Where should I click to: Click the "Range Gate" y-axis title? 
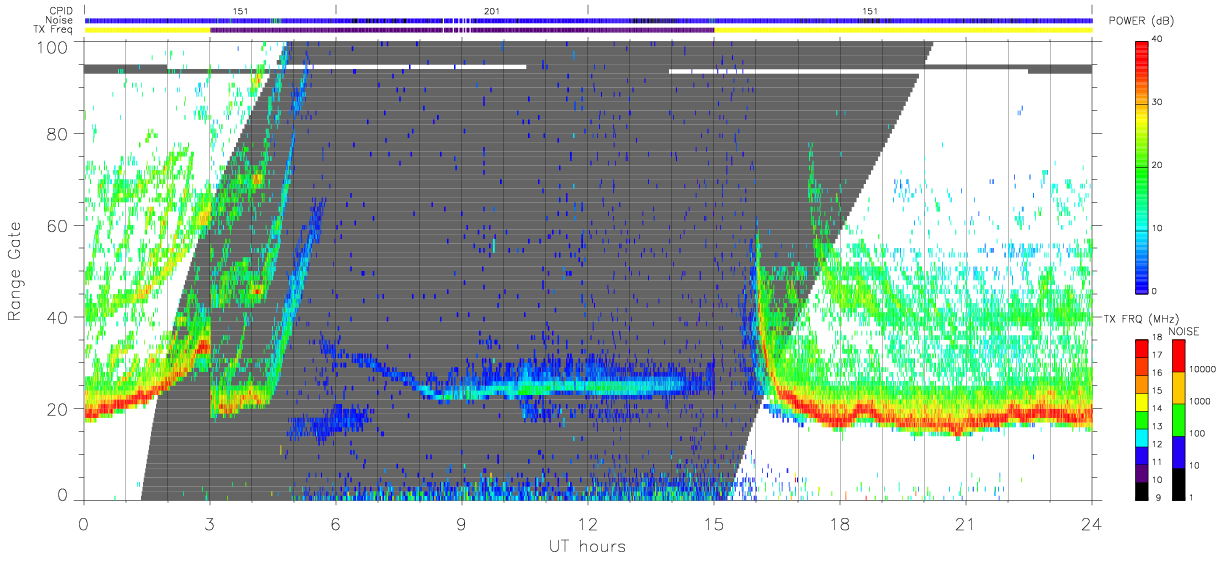pyautogui.click(x=16, y=270)
